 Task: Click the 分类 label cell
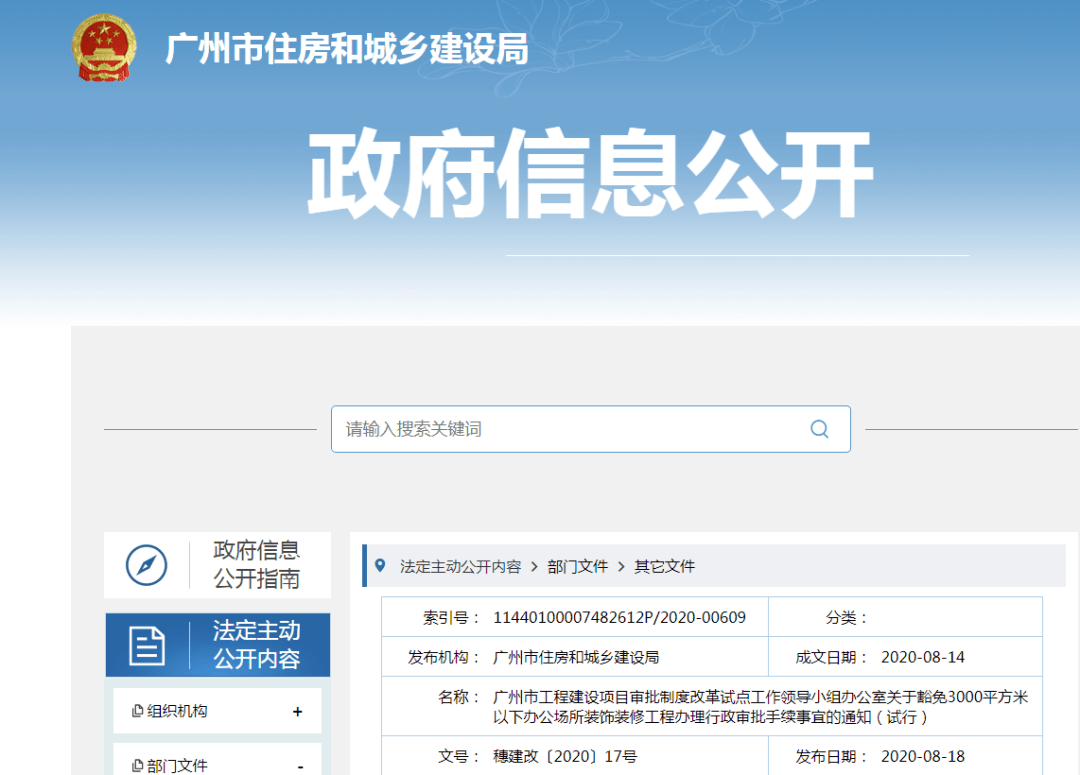[846, 617]
